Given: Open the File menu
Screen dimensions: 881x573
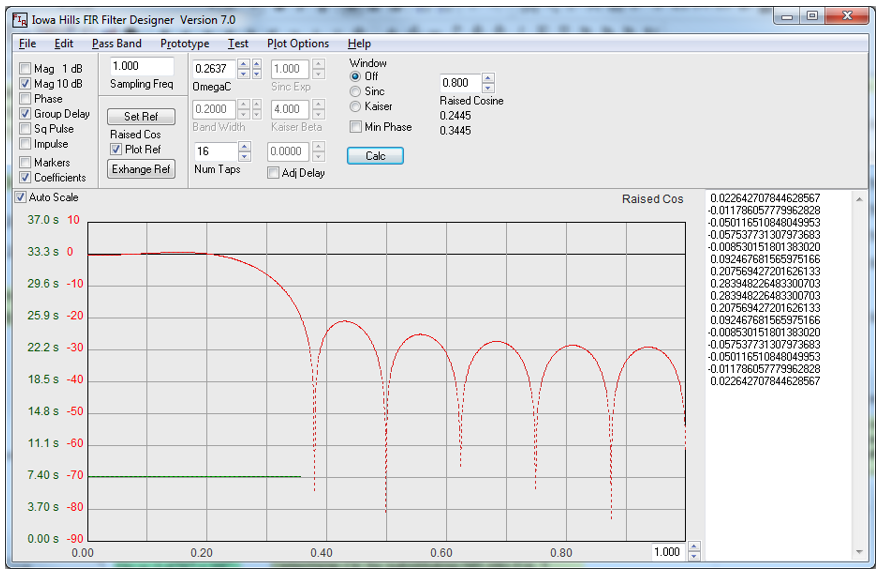Looking at the screenshot, I should tap(28, 44).
